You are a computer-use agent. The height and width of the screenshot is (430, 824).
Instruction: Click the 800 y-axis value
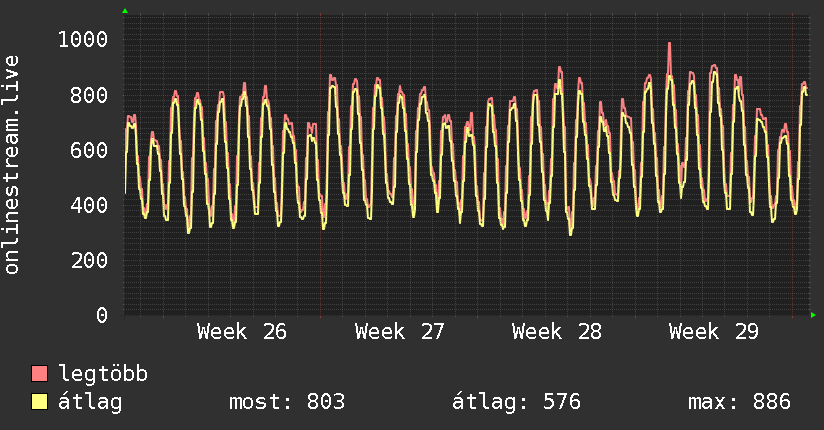[x=89, y=95]
